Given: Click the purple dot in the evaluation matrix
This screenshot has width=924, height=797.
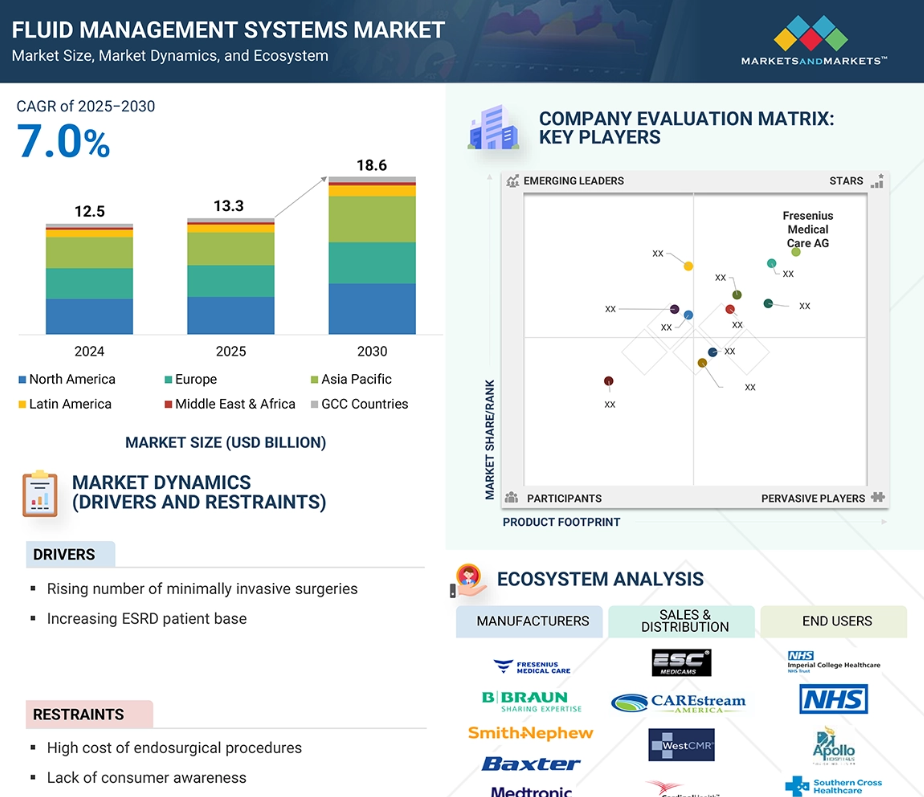Looking at the screenshot, I should click(675, 309).
